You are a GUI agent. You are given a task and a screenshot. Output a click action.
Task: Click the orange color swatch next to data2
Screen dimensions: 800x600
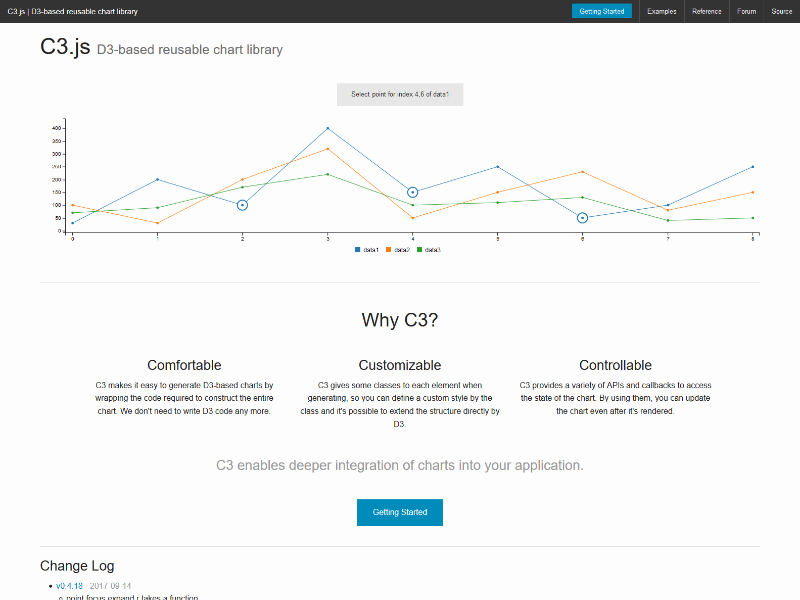click(388, 249)
